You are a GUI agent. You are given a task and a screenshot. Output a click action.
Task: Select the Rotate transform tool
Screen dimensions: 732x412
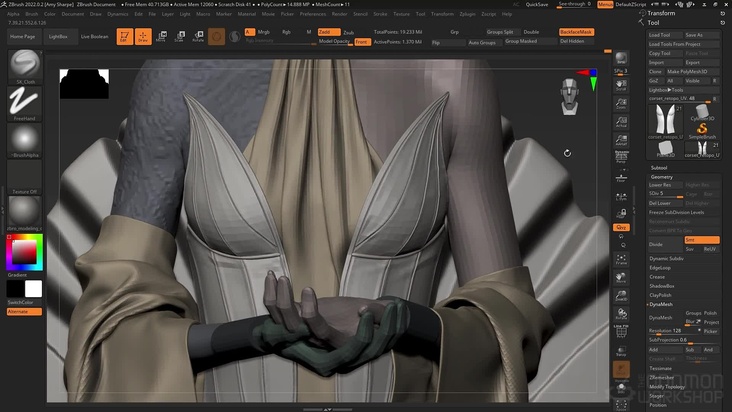click(198, 36)
